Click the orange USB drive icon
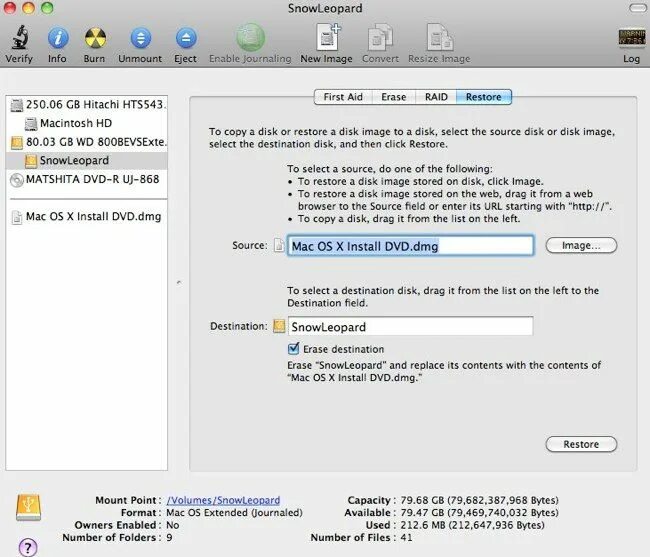Viewport: 650px width, 557px height. 28,507
